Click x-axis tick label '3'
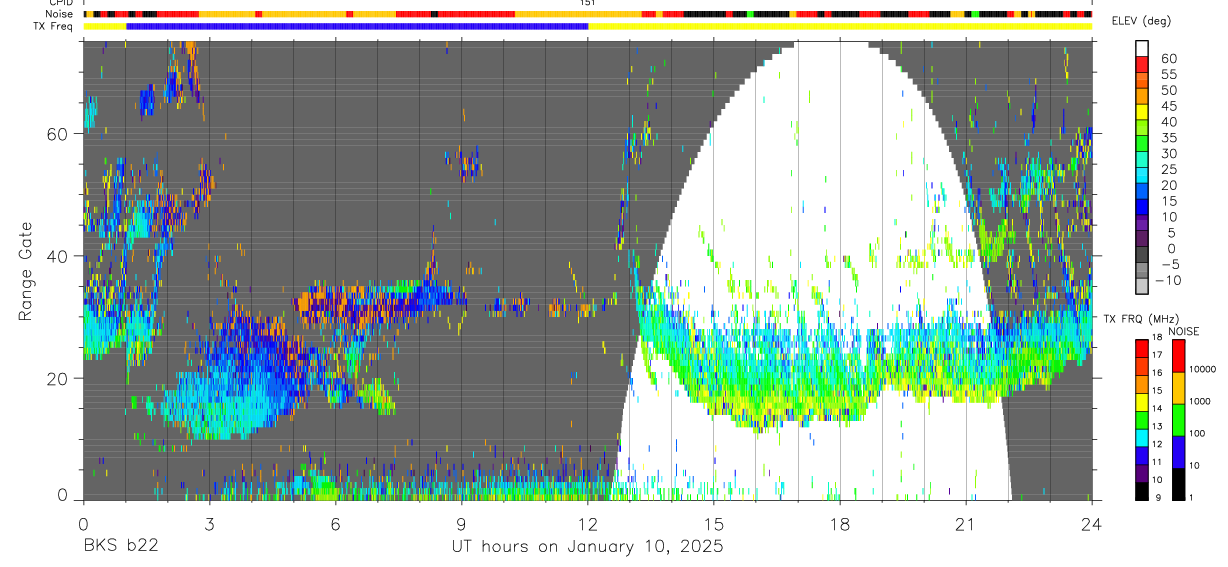This screenshot has height=567, width=1228. click(209, 523)
